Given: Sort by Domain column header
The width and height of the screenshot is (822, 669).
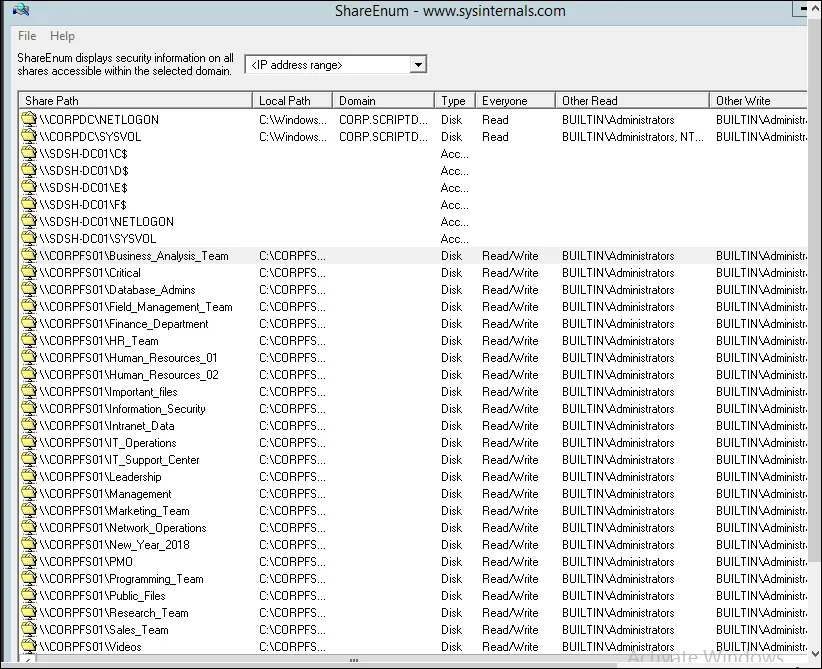Looking at the screenshot, I should pos(383,101).
